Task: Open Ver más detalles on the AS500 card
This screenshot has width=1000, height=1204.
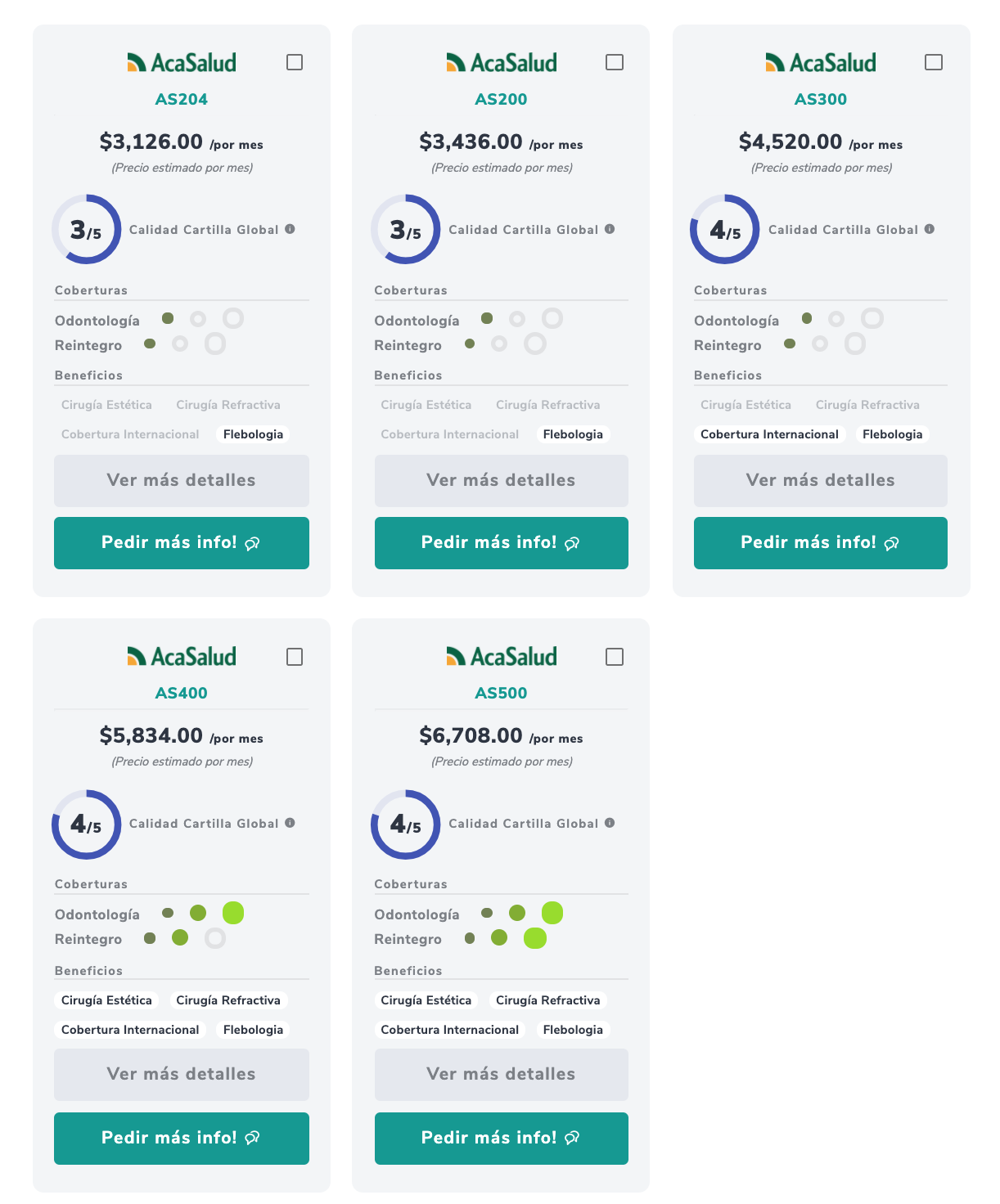Action: [x=502, y=1074]
